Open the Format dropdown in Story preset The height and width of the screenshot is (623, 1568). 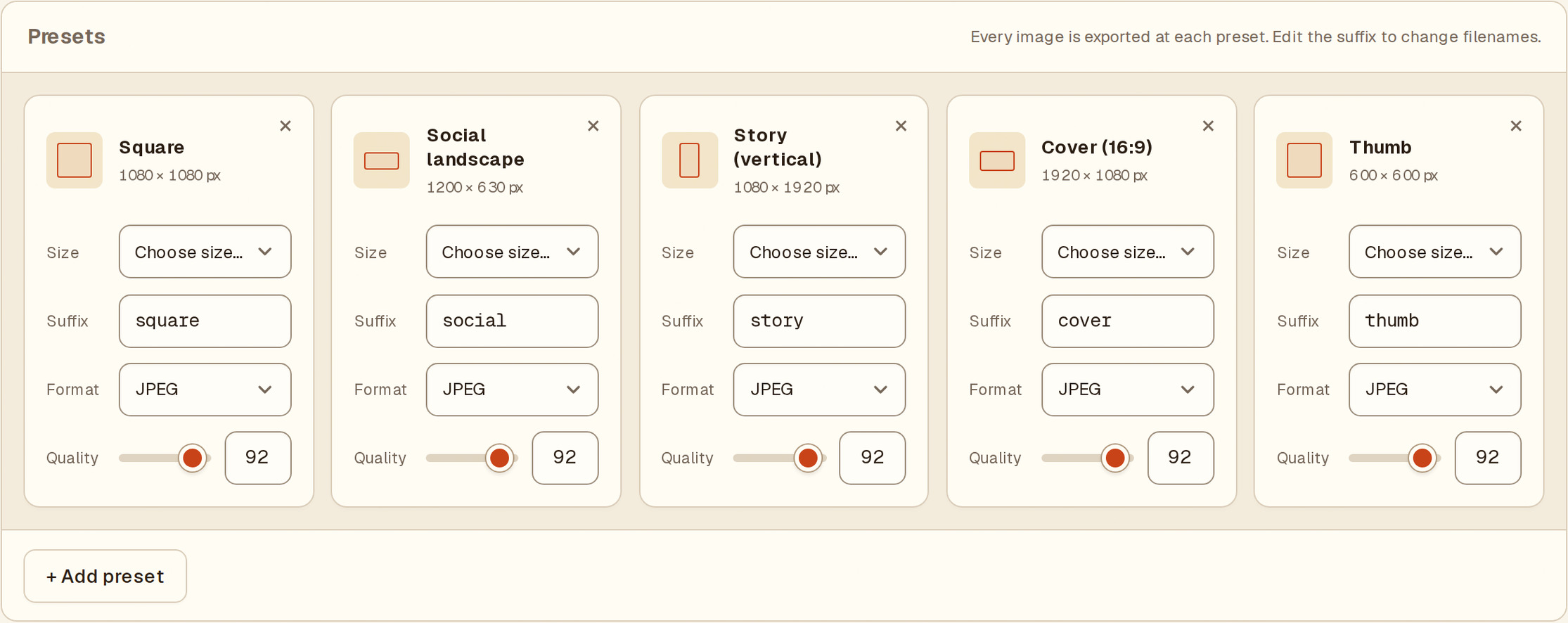[819, 390]
